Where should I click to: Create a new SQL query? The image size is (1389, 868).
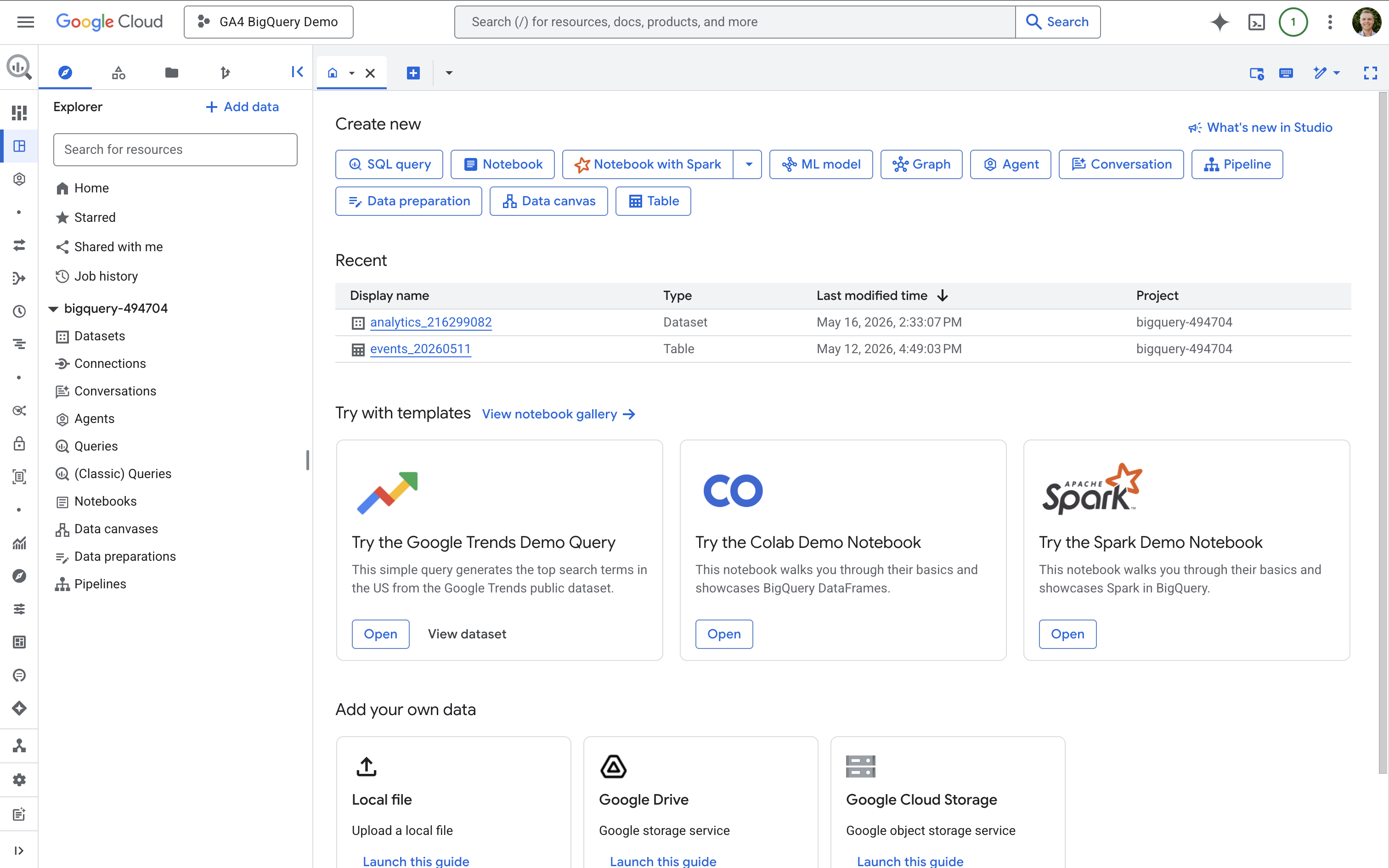tap(389, 164)
